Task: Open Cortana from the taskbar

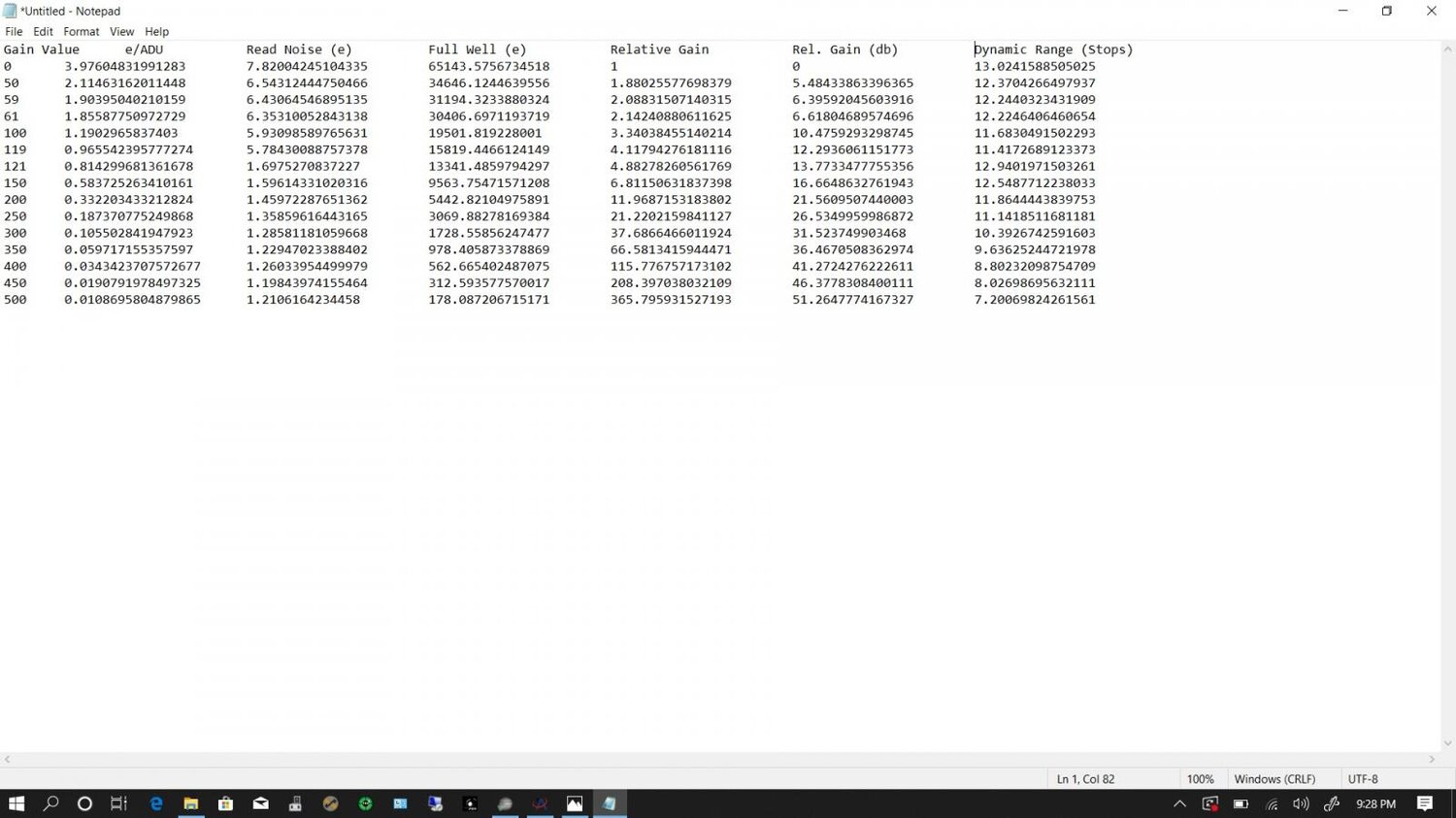Action: point(85,803)
